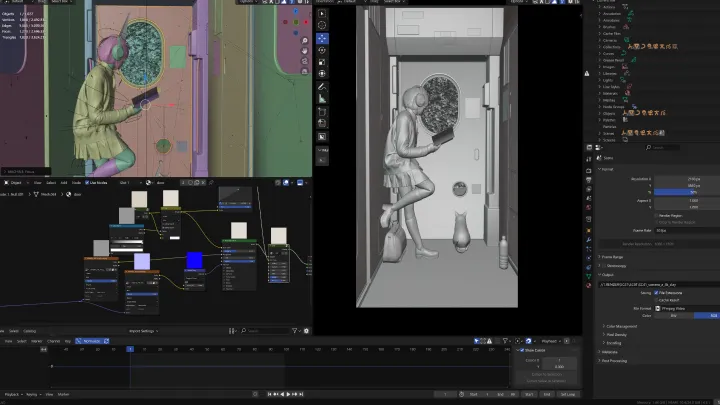Screen dimensions: 720x405
Task: Select the Select Box tool in viewport toolbar
Action: 322,14
